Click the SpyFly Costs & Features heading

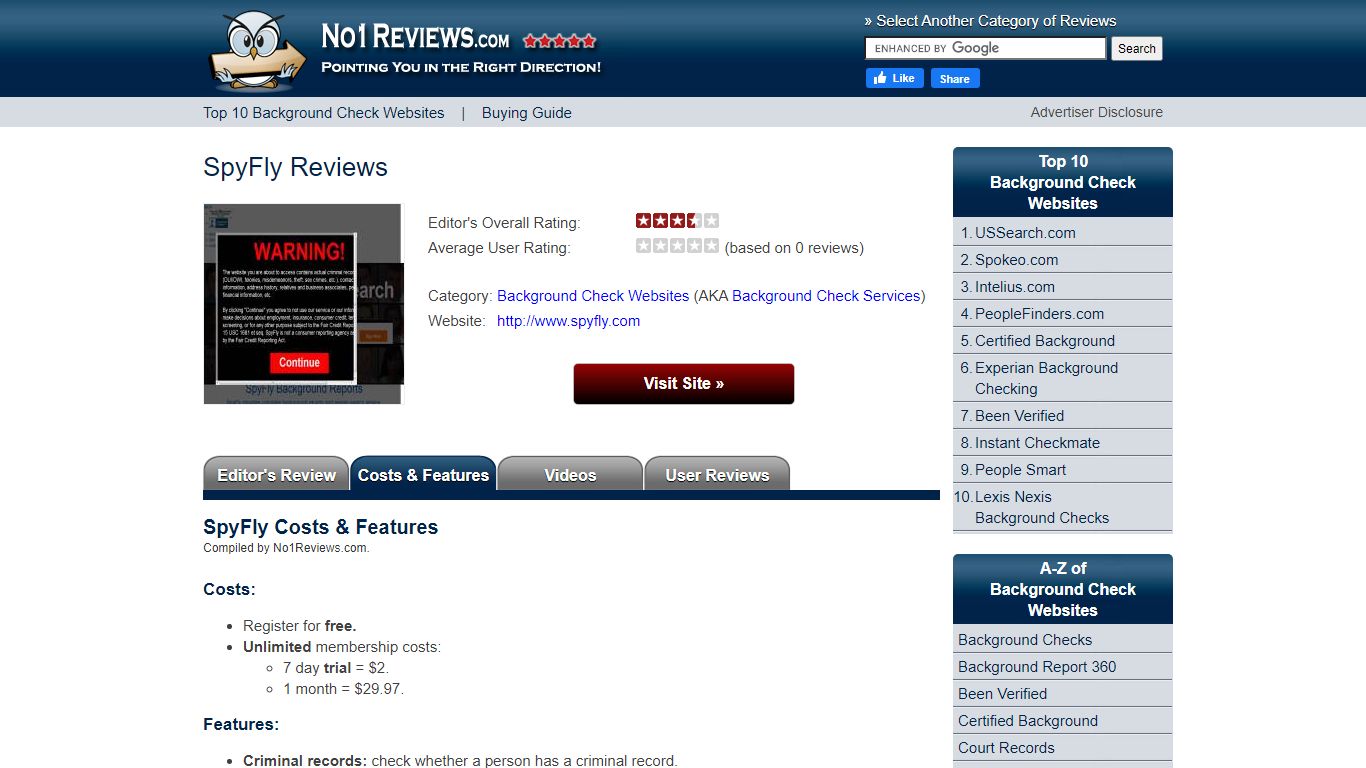(321, 527)
